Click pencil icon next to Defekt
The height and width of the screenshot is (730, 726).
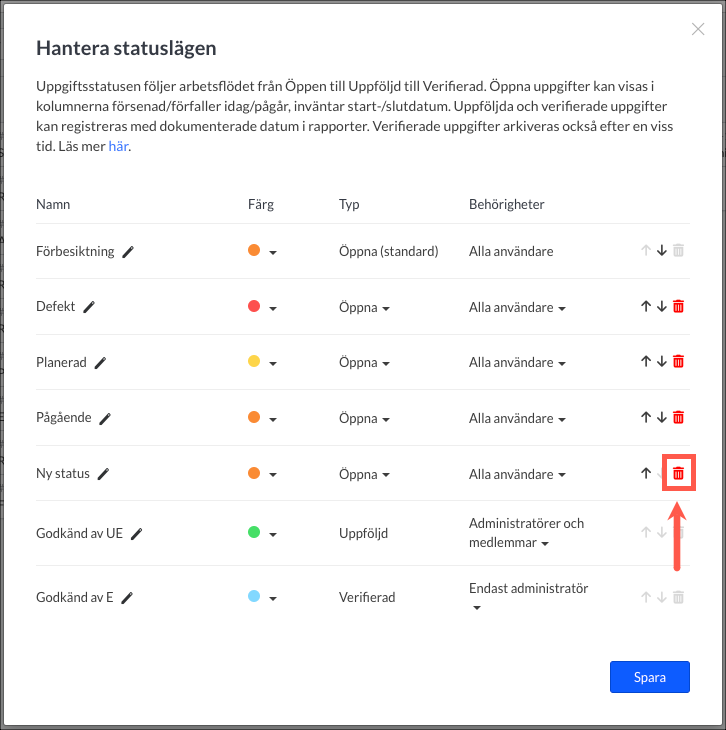pyautogui.click(x=89, y=307)
